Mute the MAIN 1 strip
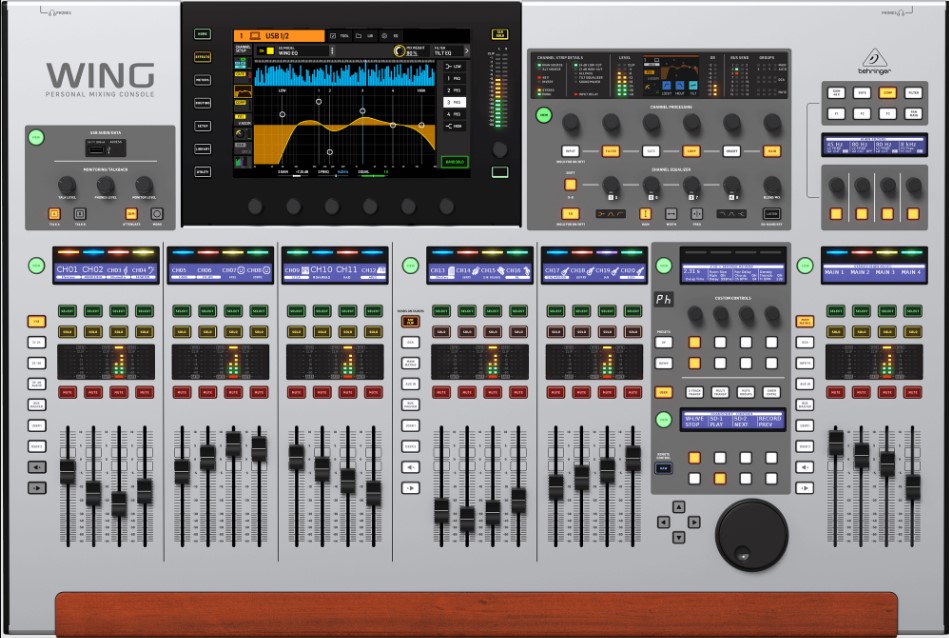The height and width of the screenshot is (638, 949). point(835,392)
